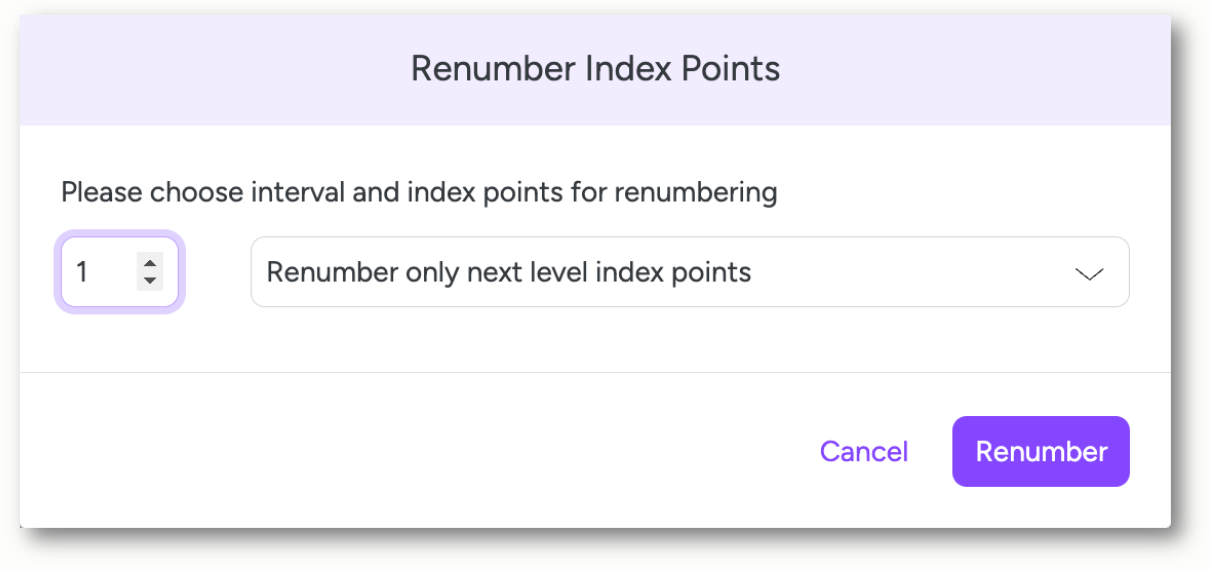Click the small down triangle in the spinner

pos(149,280)
